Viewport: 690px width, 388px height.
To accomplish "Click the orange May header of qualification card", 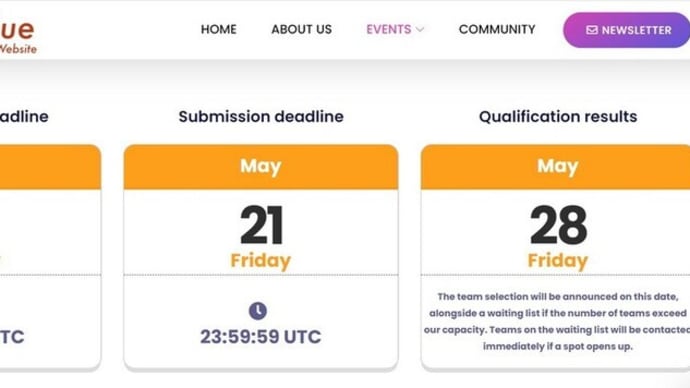I will 555,167.
